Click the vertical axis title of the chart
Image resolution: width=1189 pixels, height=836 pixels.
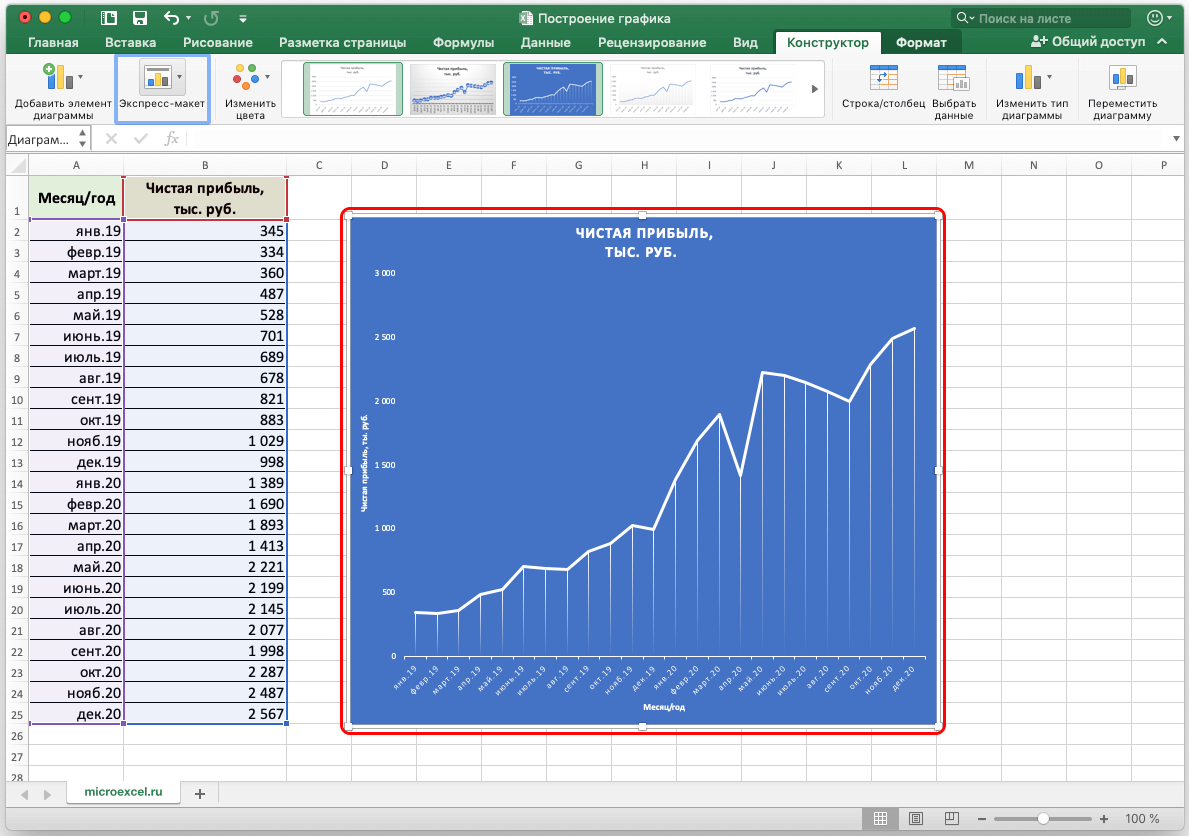364,463
